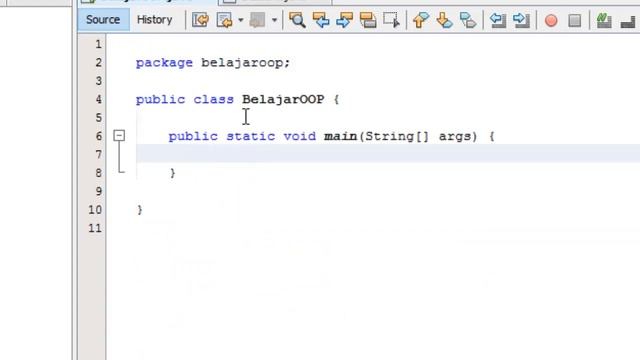The image size is (640, 360).
Task: Click the Comment lines icon
Action: coord(604,20)
